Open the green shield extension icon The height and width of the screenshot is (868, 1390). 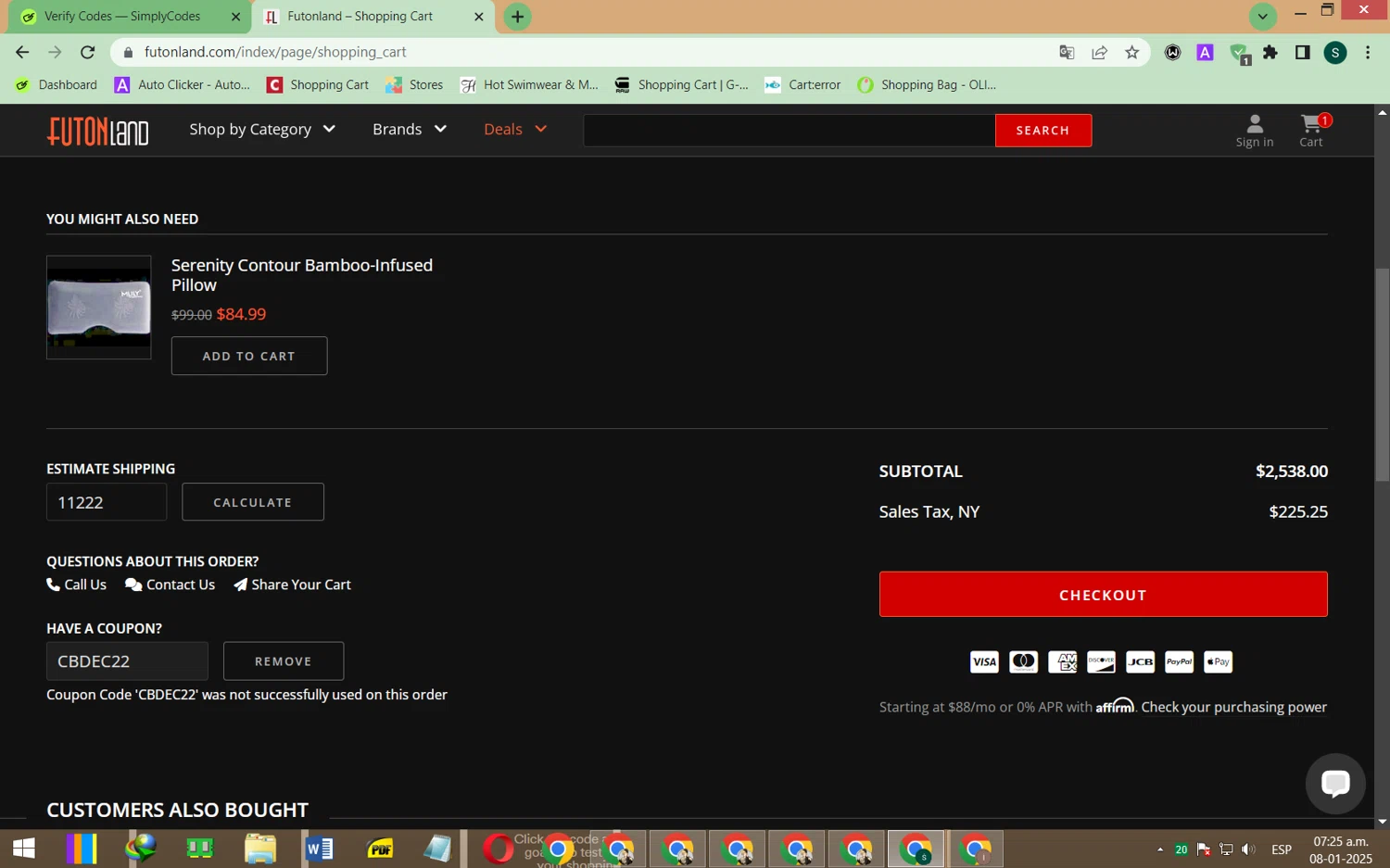pos(1239,54)
